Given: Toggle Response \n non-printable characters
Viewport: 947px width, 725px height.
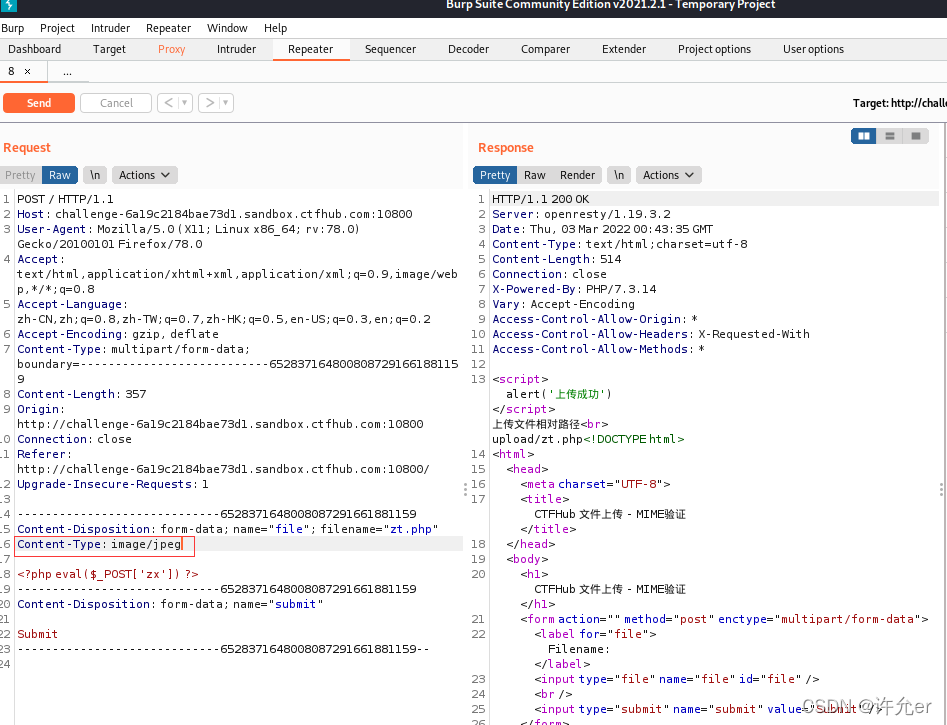Looking at the screenshot, I should click(x=618, y=175).
